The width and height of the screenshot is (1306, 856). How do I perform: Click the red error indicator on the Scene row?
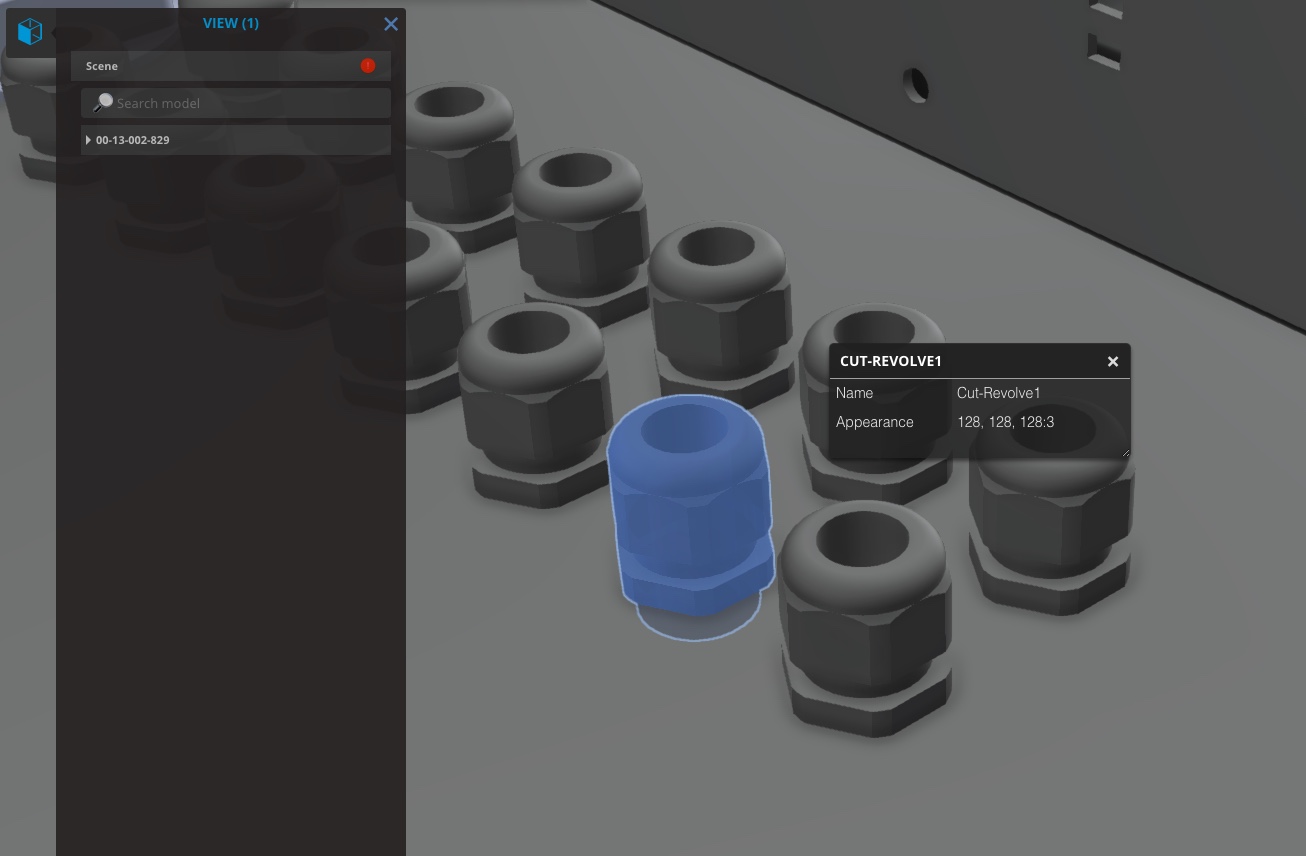pyautogui.click(x=368, y=65)
